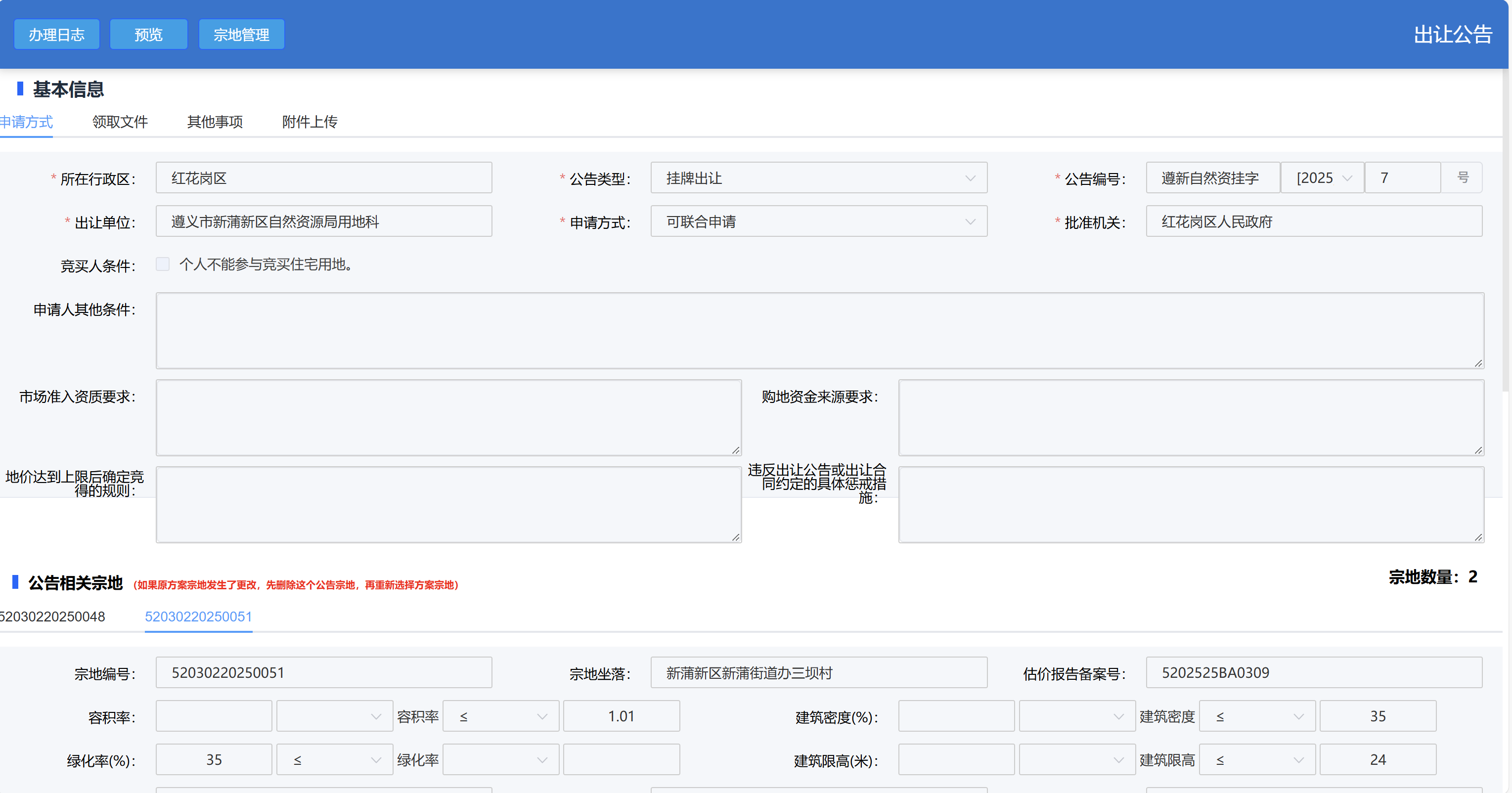Click the 预览 button
Image resolution: width=1512 pixels, height=793 pixels.
[148, 35]
